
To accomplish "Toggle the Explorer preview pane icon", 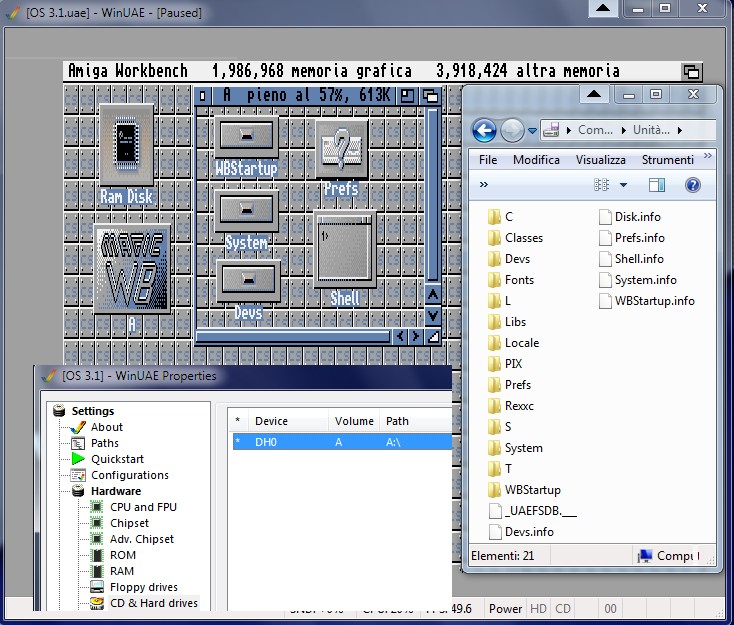I will pyautogui.click(x=657, y=185).
